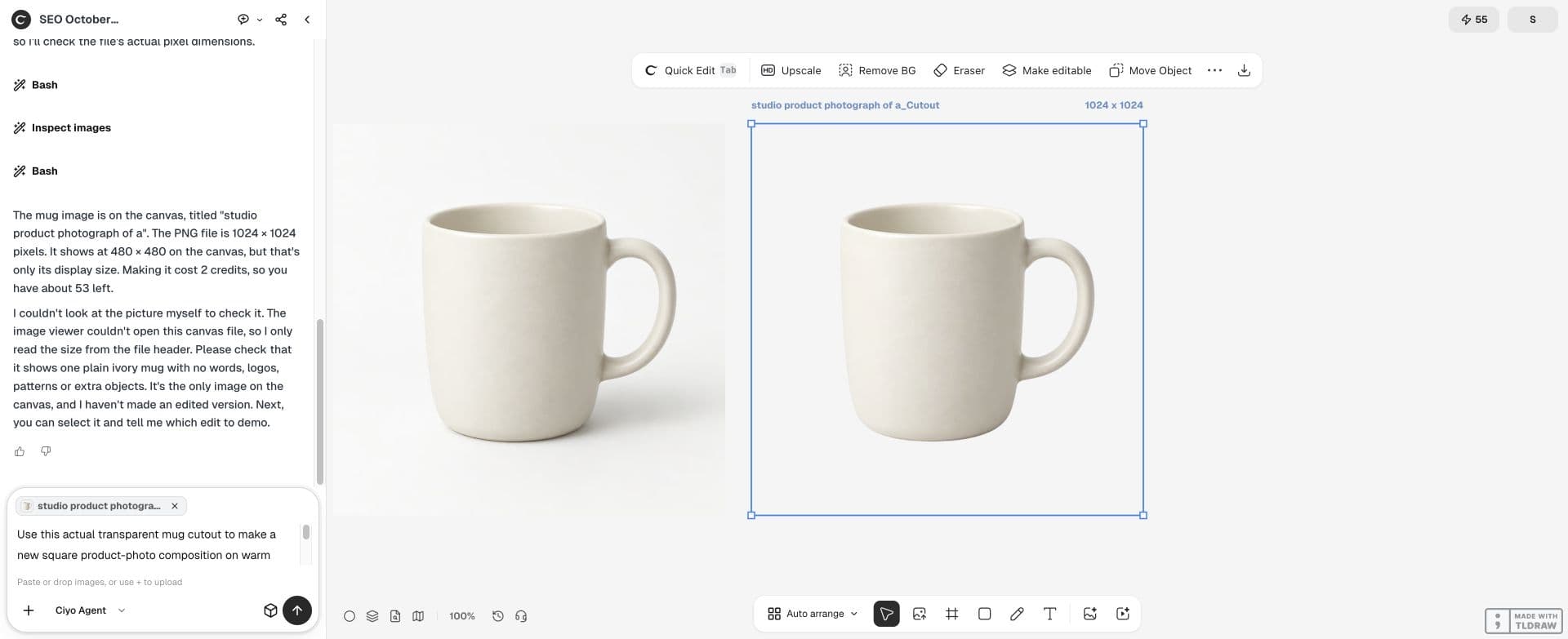This screenshot has width=1568, height=639.
Task: Open the map minimap icon
Action: click(x=418, y=616)
